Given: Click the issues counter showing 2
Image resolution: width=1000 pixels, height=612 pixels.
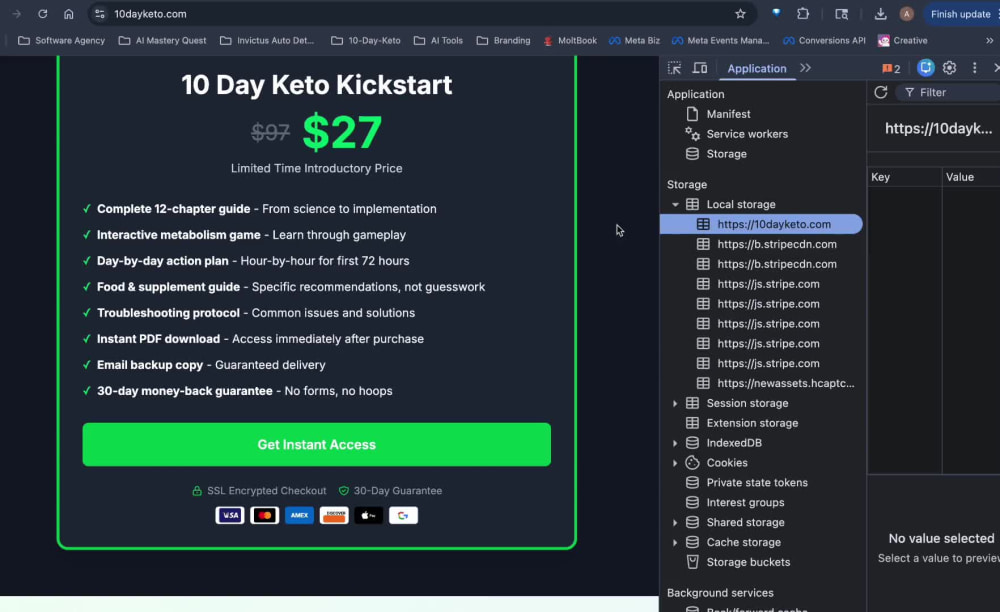Looking at the screenshot, I should 891,68.
